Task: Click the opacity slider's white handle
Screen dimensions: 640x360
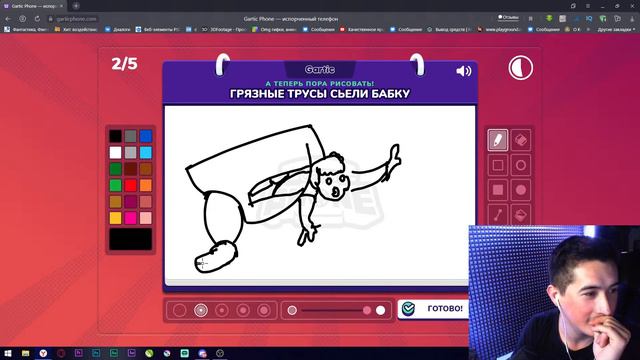Action: [x=380, y=311]
